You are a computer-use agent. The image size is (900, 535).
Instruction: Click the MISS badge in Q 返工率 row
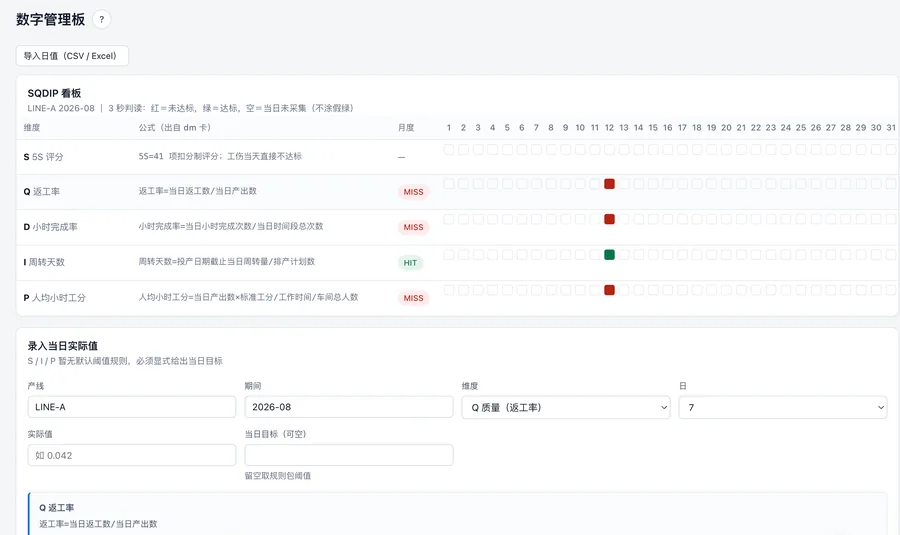[x=413, y=192]
